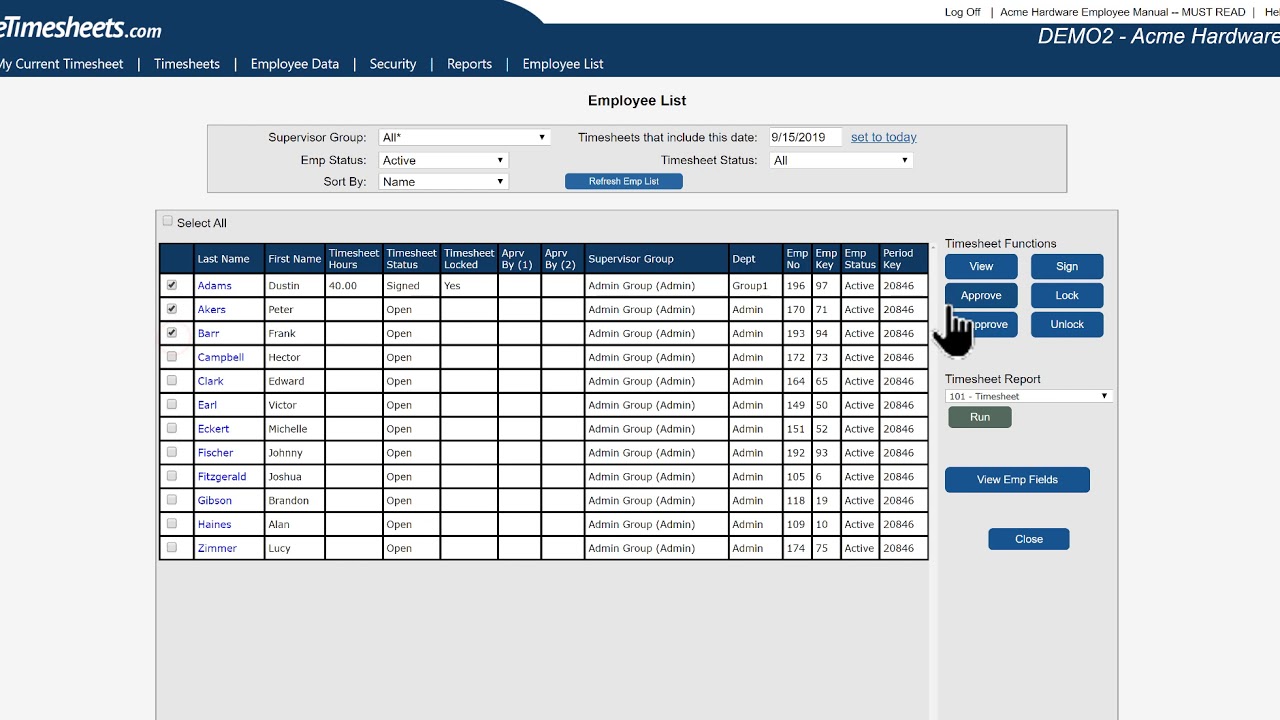Click the set to today link
The image size is (1280, 720).
pyautogui.click(x=884, y=137)
